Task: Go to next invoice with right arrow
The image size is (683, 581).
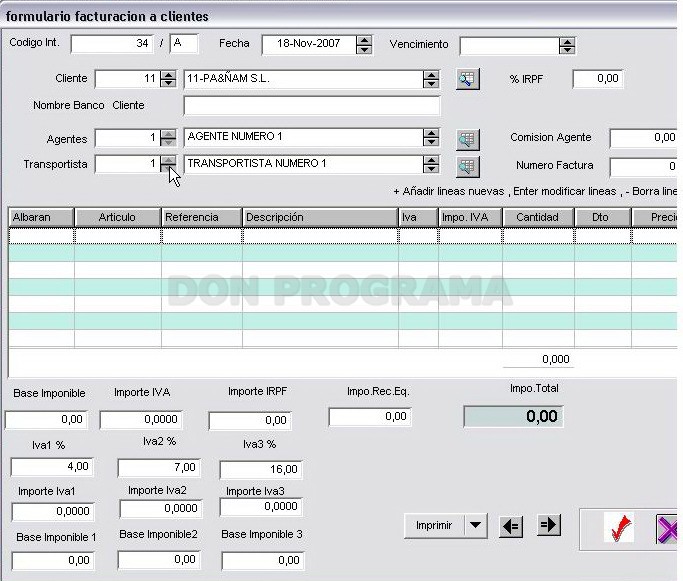Action: (549, 525)
